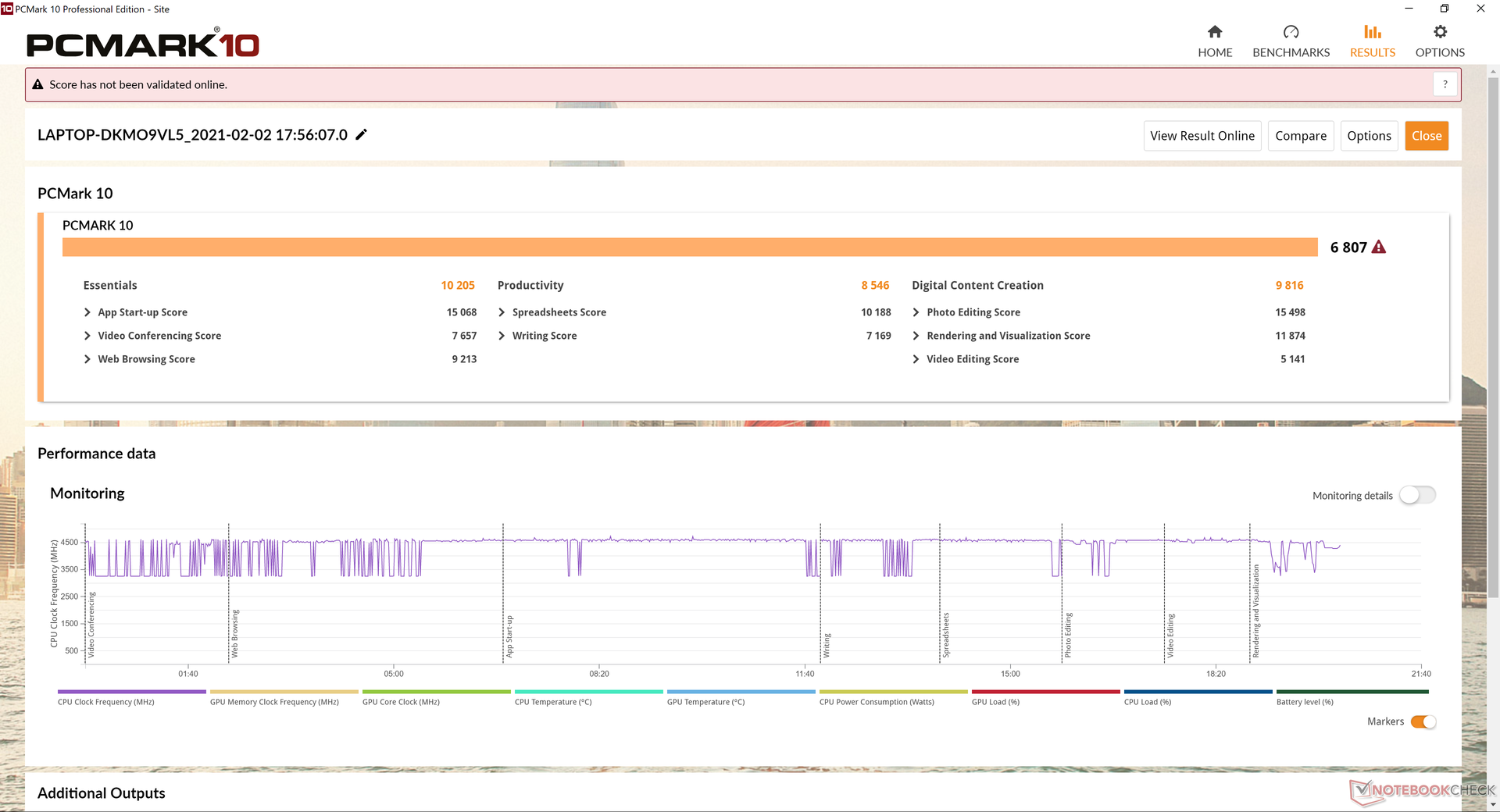
Task: Select GPU Memory Clock Frequency legend swatch
Action: coord(284,692)
